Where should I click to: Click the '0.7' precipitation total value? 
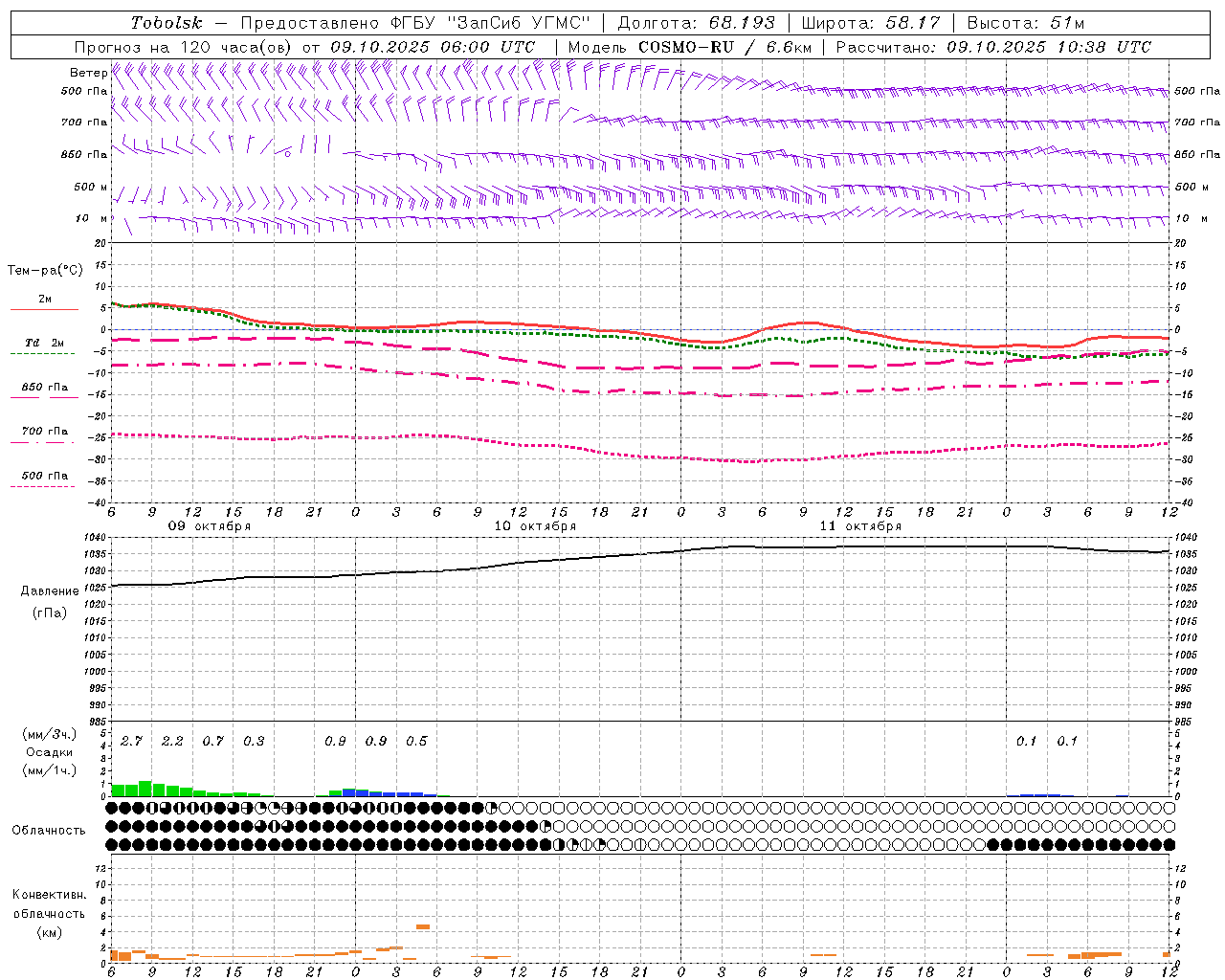coord(212,742)
